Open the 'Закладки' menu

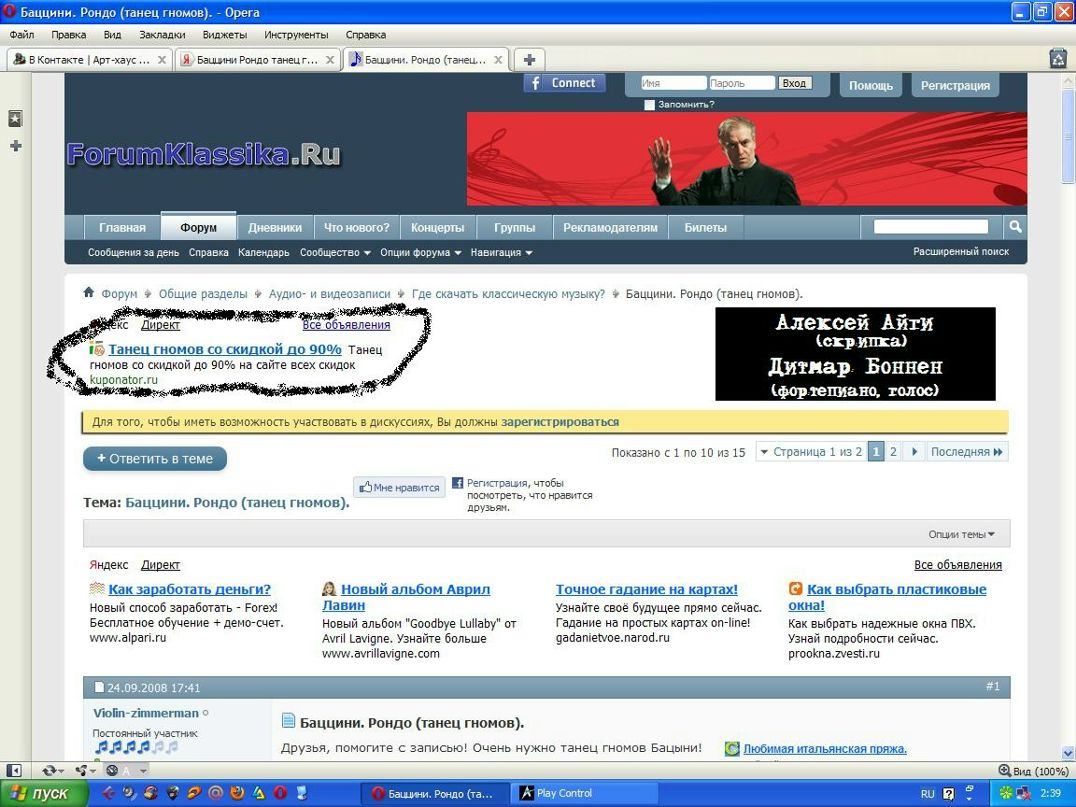click(162, 34)
